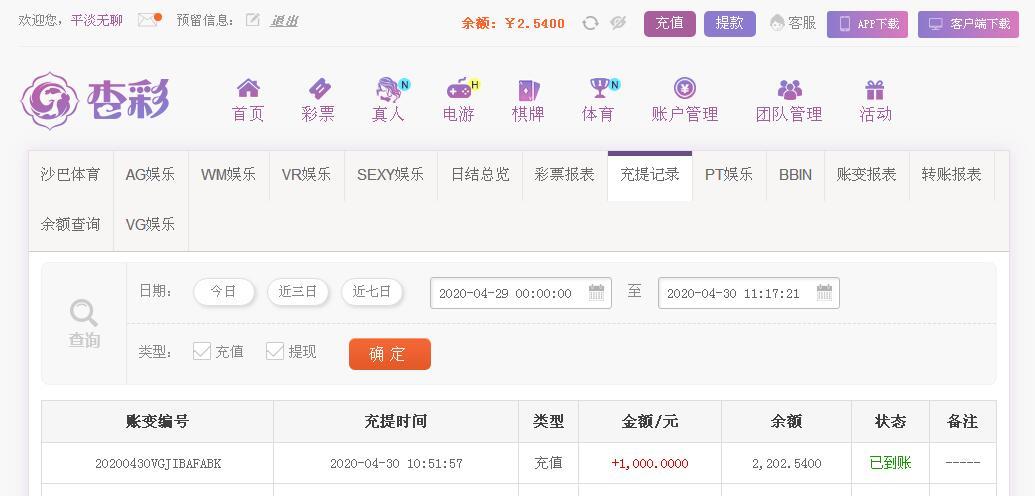Click the time cell 2020-04-30 10:51:57
Image resolution: width=1035 pixels, height=496 pixels.
pos(396,464)
